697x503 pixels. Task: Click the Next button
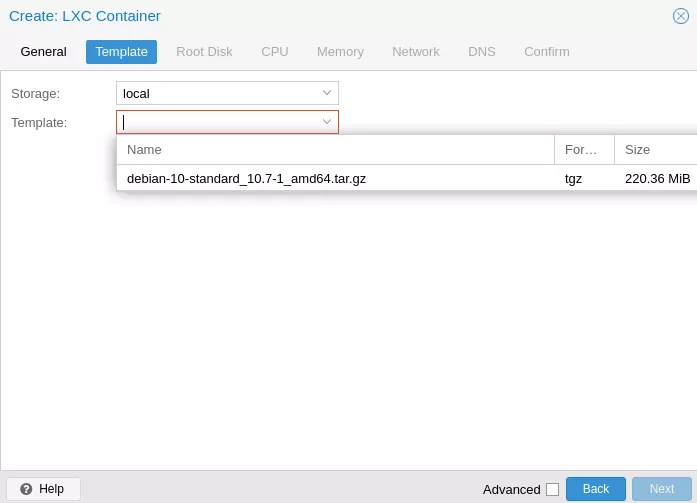click(x=662, y=489)
